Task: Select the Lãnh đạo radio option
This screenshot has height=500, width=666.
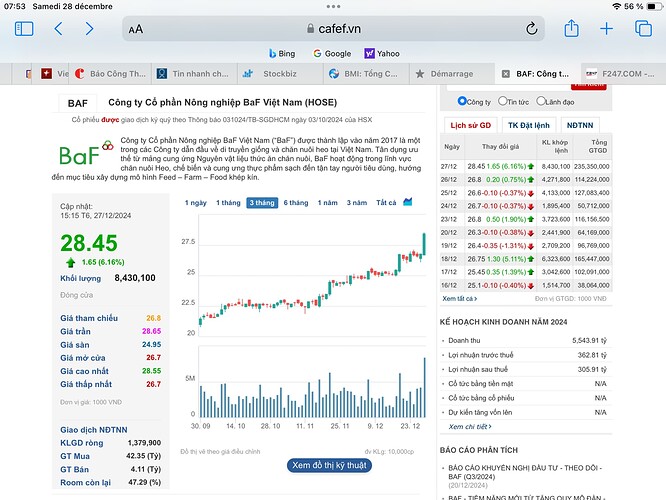Action: coord(541,101)
